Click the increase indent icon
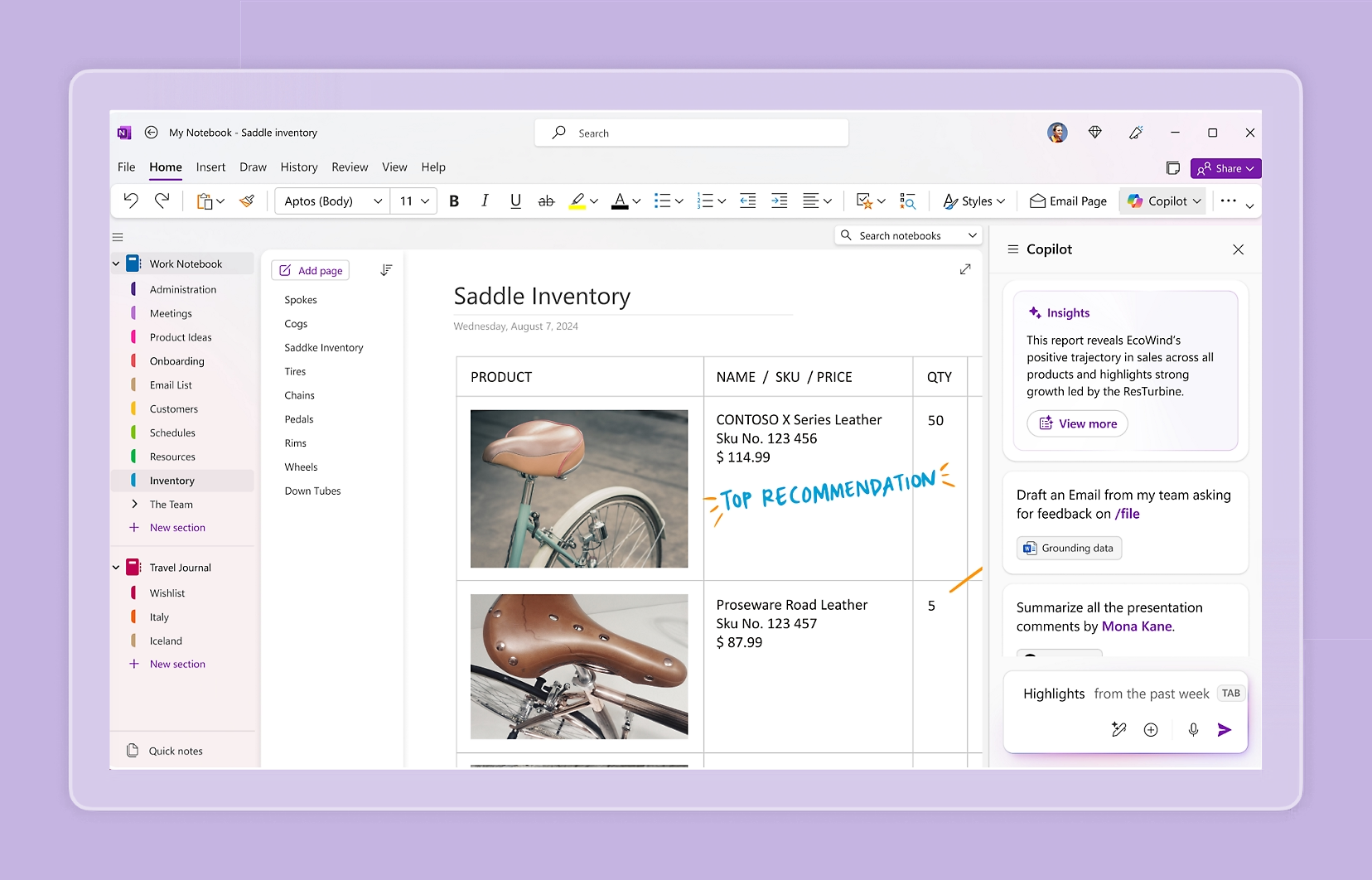Screen dimensions: 1372x880 click(x=779, y=201)
